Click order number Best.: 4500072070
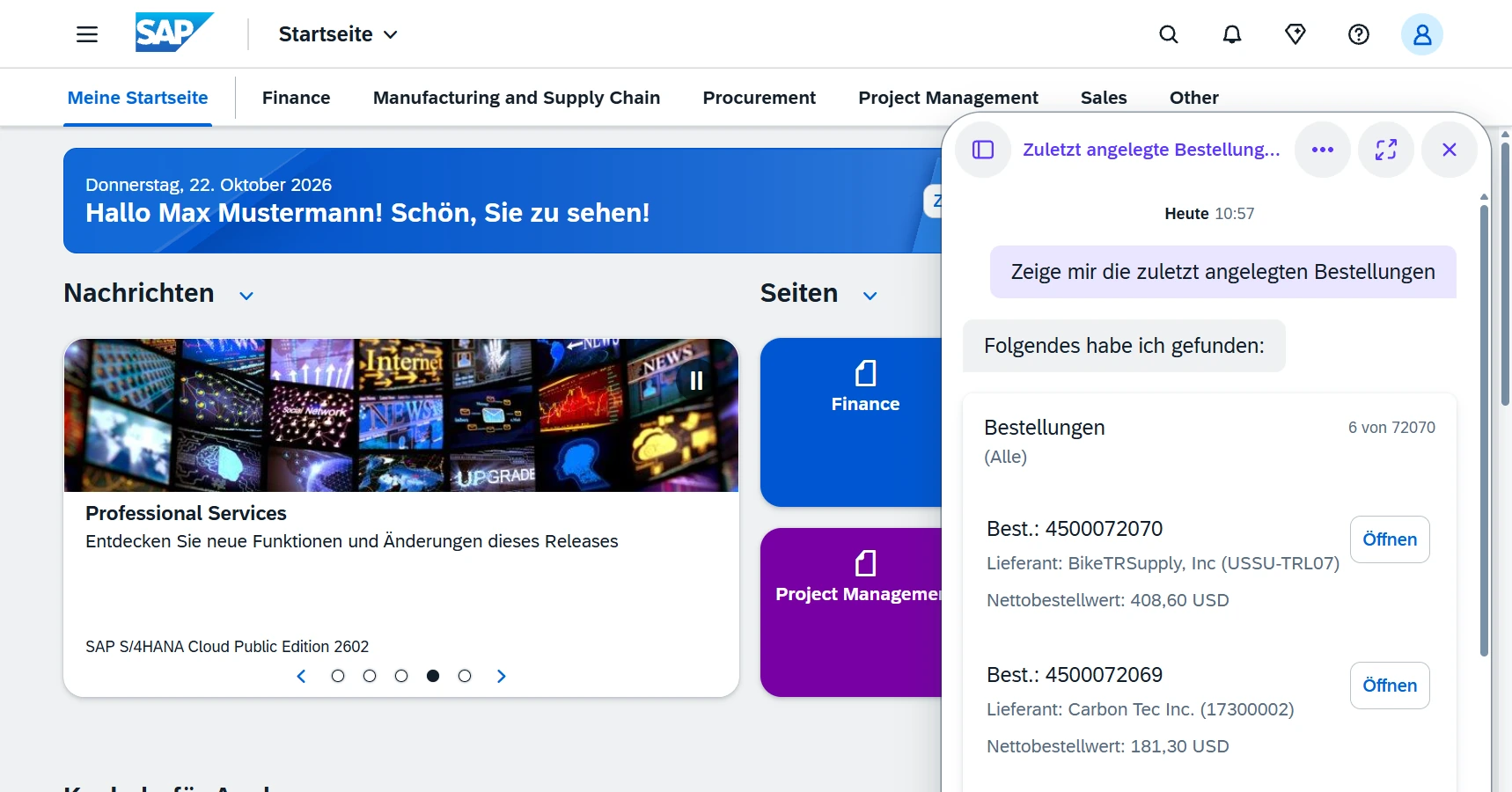1512x792 pixels. point(1075,529)
